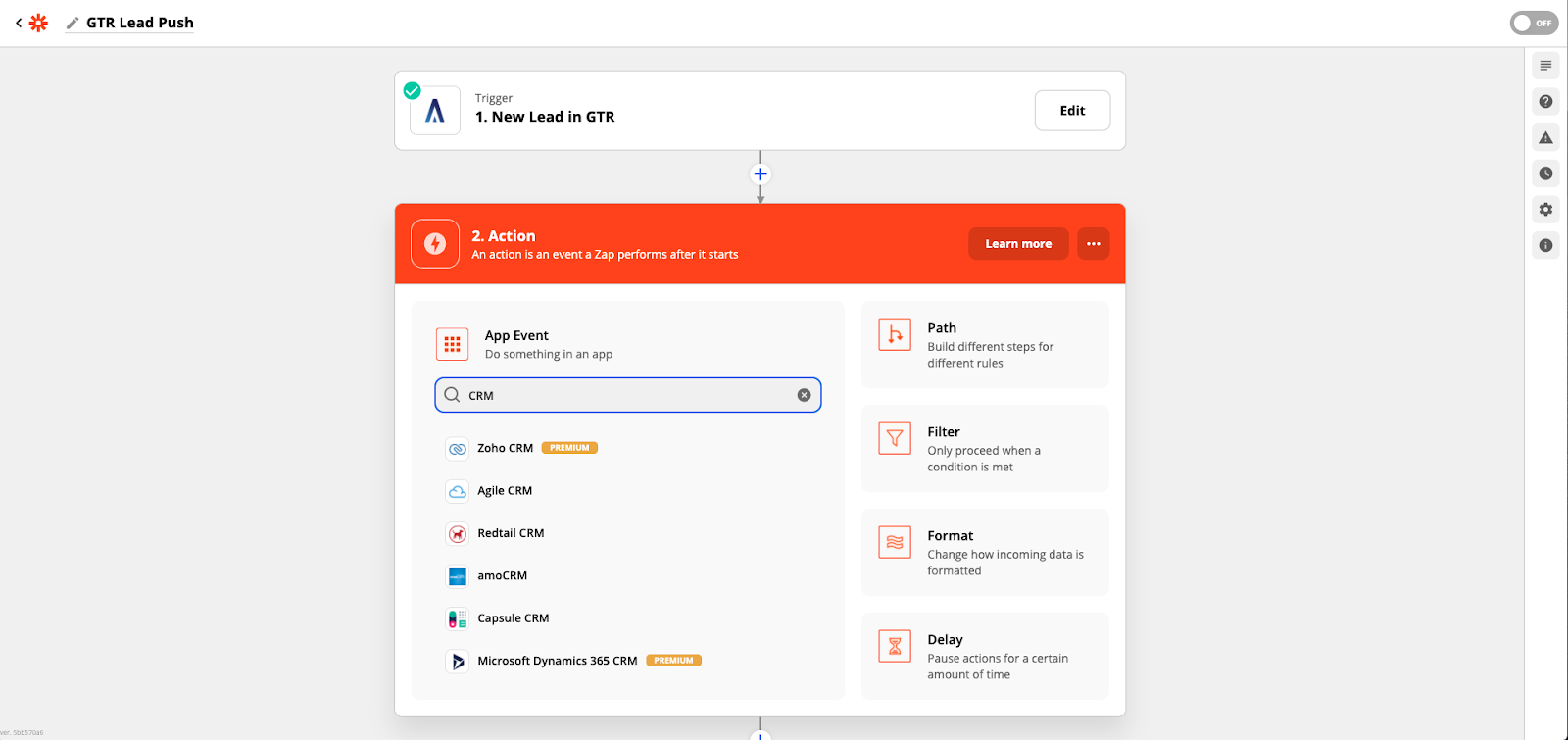Click the GTR app icon in trigger step
Image resolution: width=1568 pixels, height=740 pixels.
point(435,111)
